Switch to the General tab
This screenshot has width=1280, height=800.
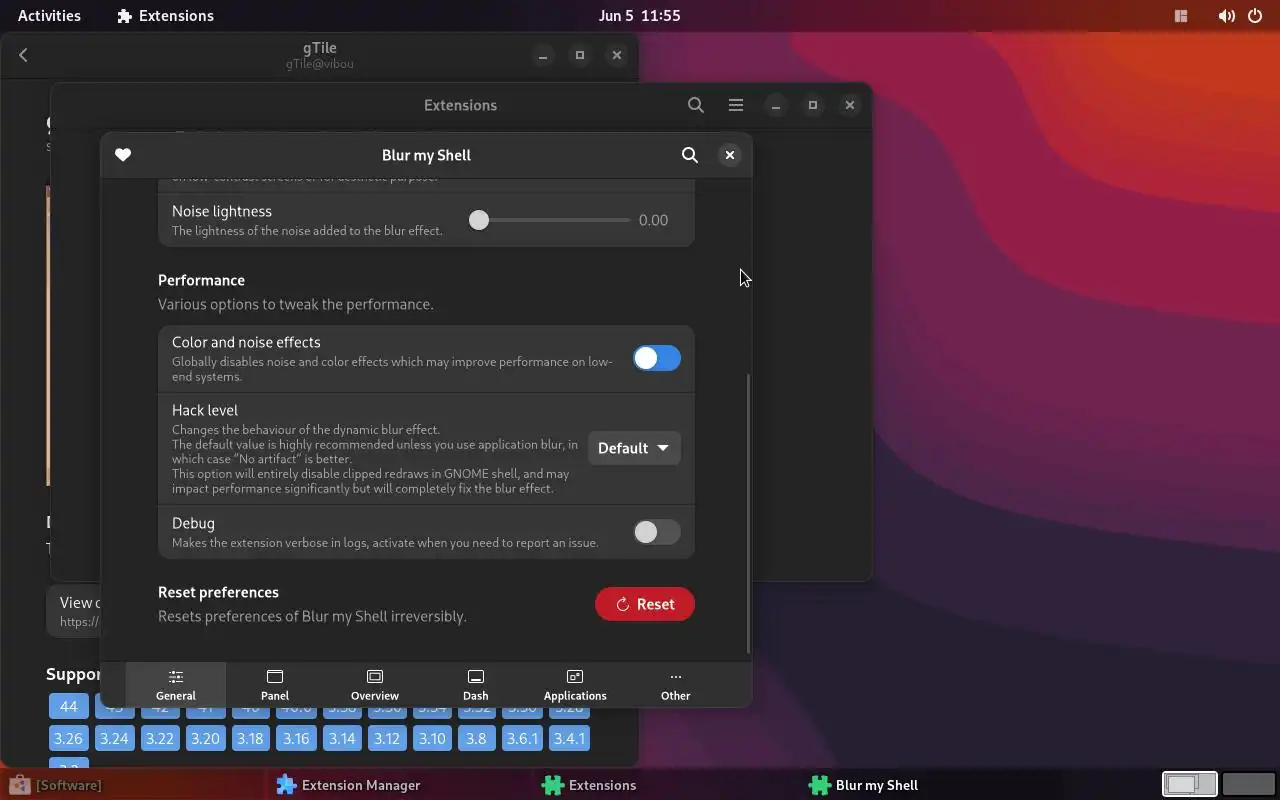pyautogui.click(x=176, y=685)
